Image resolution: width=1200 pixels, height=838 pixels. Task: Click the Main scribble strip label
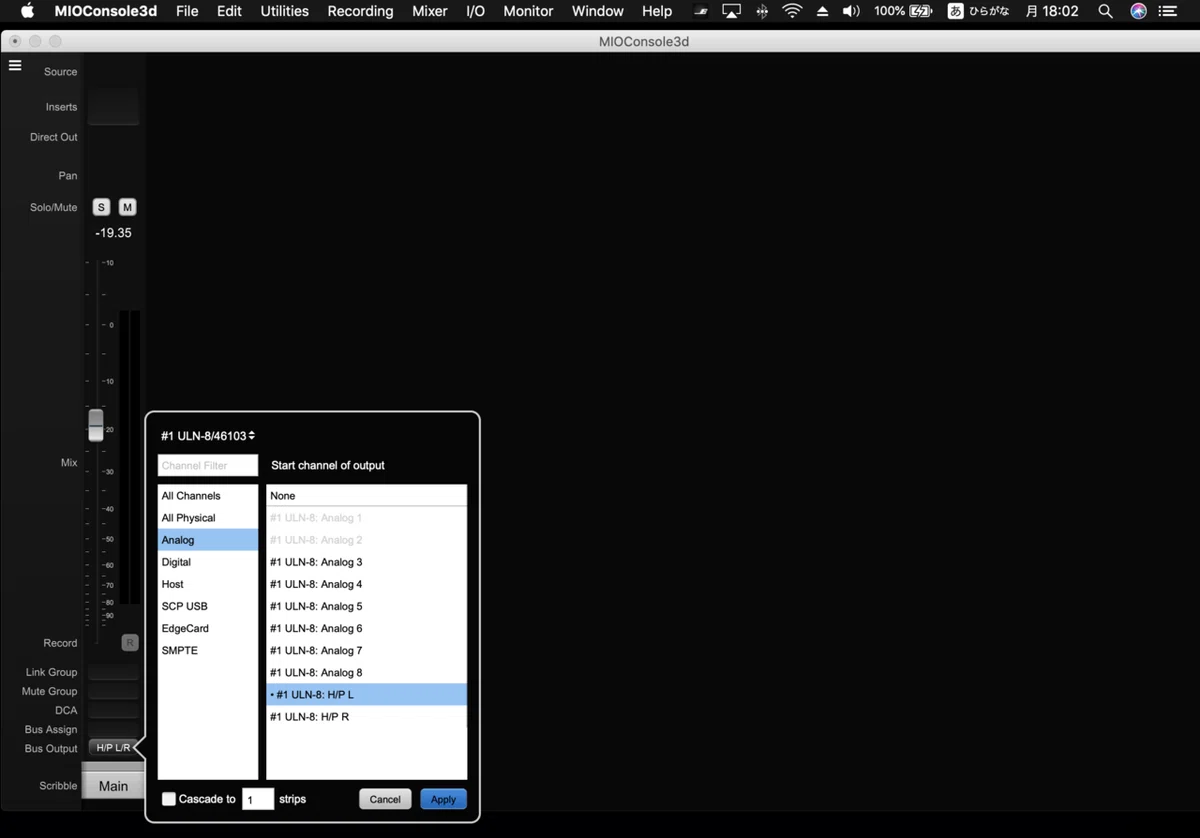(x=113, y=786)
